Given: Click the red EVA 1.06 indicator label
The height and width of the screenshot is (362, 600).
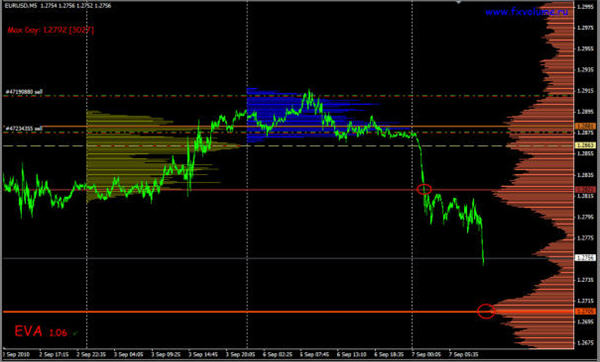Looking at the screenshot, I should 41,331.
